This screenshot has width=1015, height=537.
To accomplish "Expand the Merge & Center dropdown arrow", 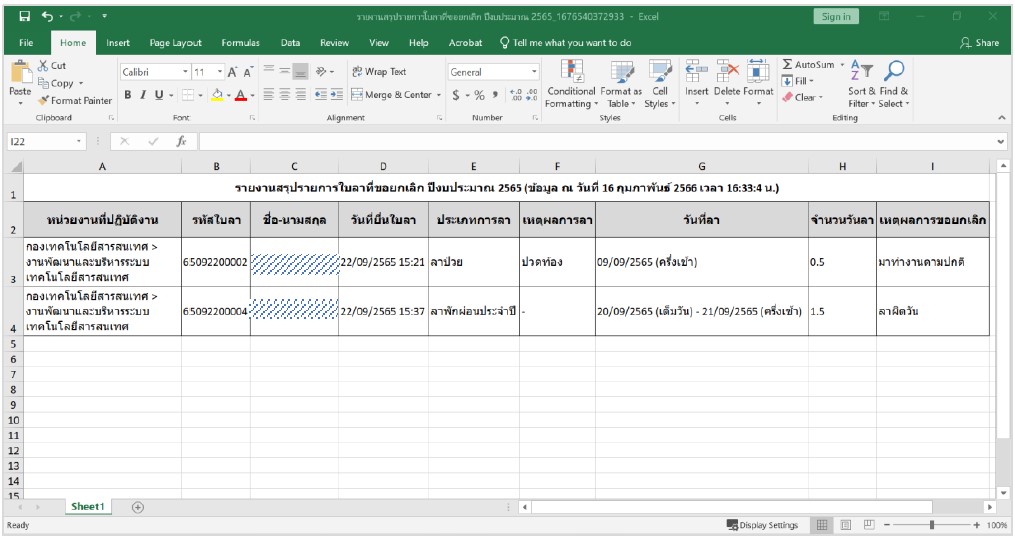I will [x=437, y=95].
